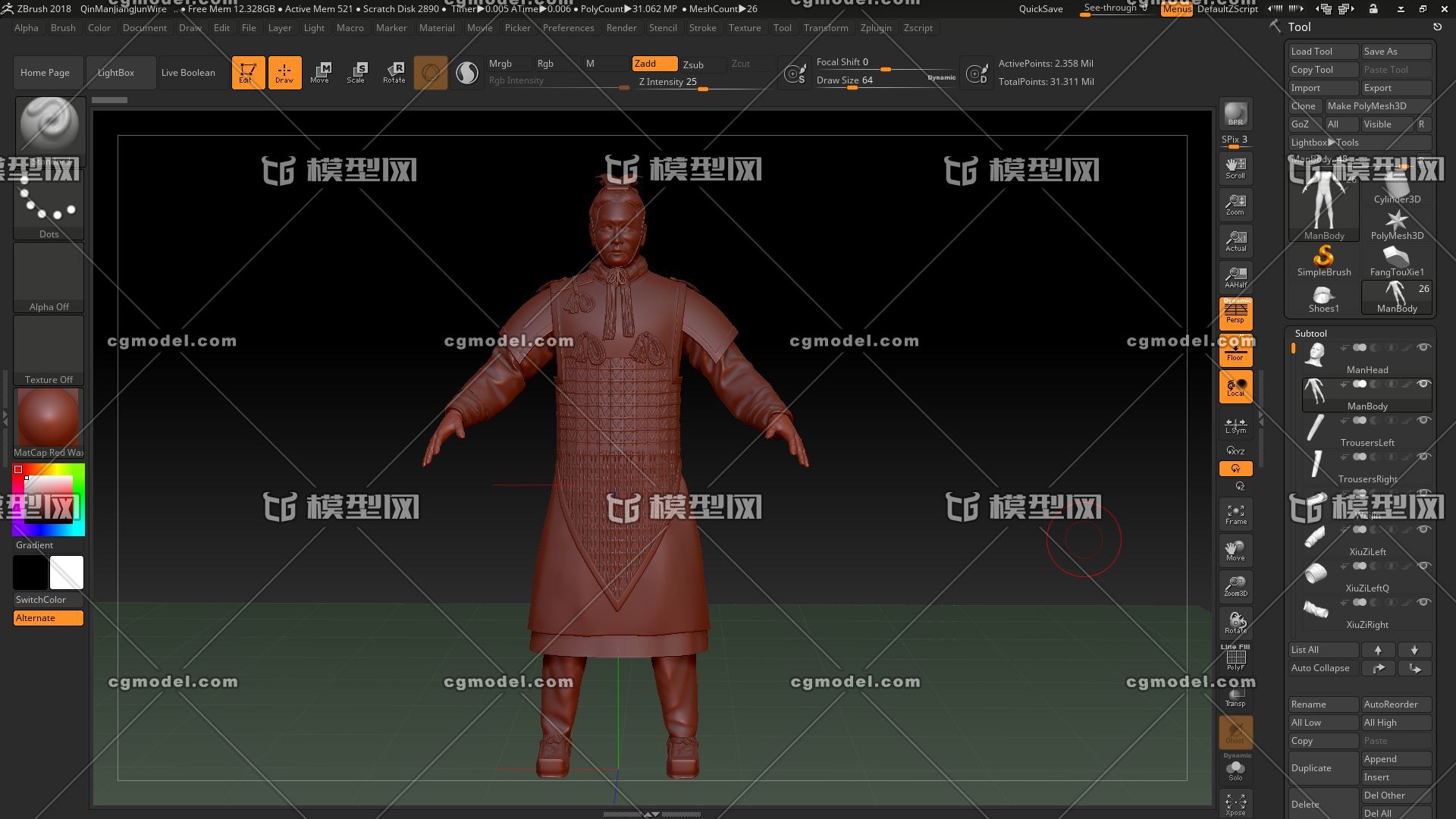Pick a color from the Gradient swatch
The image size is (1456, 819).
point(49,499)
